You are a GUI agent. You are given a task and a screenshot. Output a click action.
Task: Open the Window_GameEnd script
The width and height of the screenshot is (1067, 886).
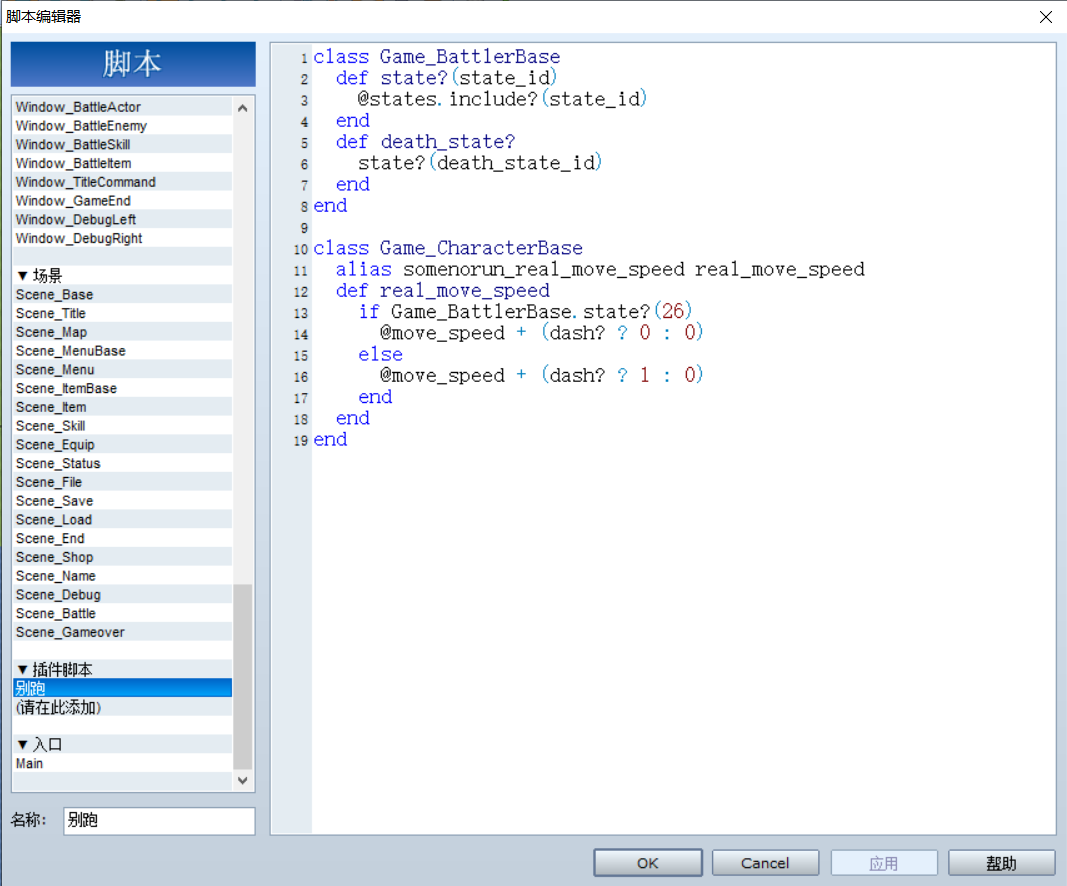122,201
